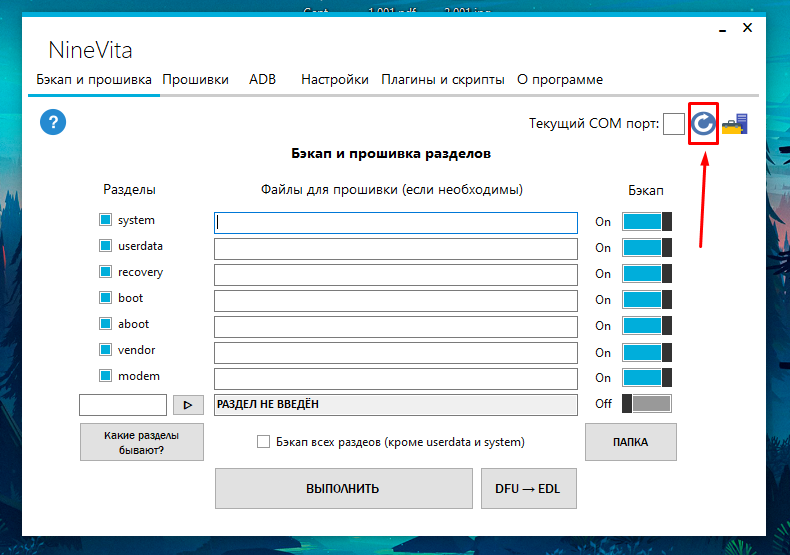This screenshot has height=555, width=790.
Task: Turn off the backup switch for recovery
Action: [x=647, y=273]
